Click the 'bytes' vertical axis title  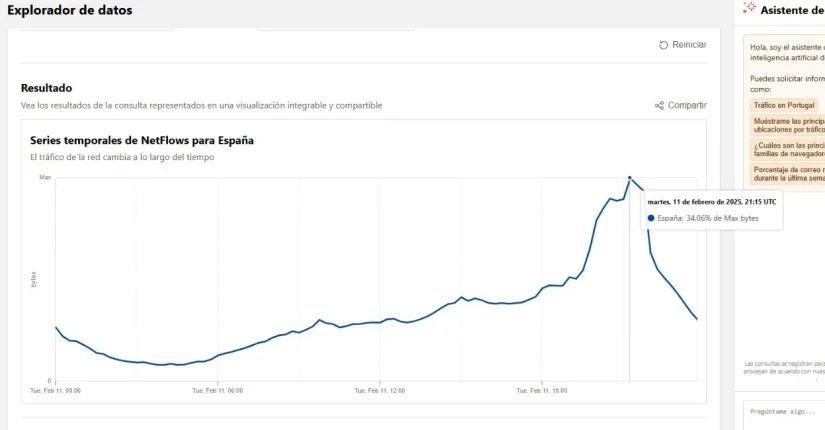(x=34, y=280)
